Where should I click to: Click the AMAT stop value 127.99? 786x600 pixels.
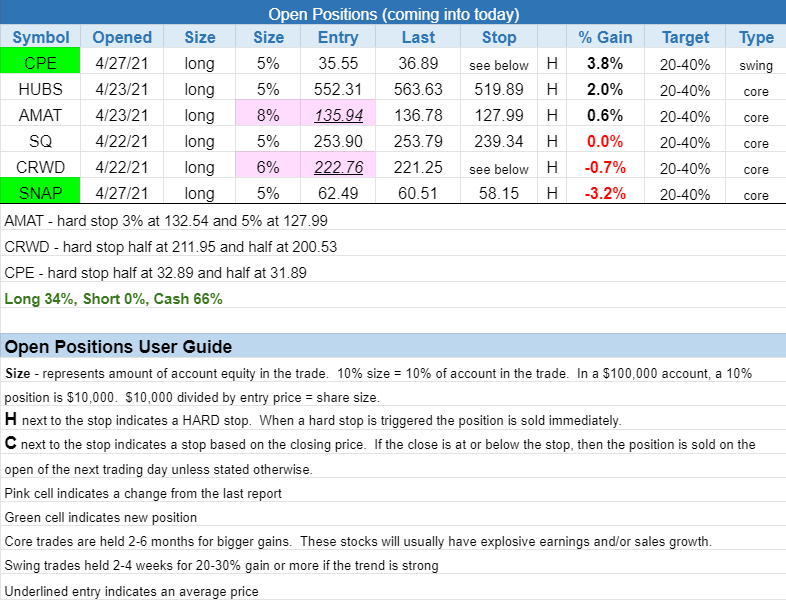pyautogui.click(x=499, y=115)
